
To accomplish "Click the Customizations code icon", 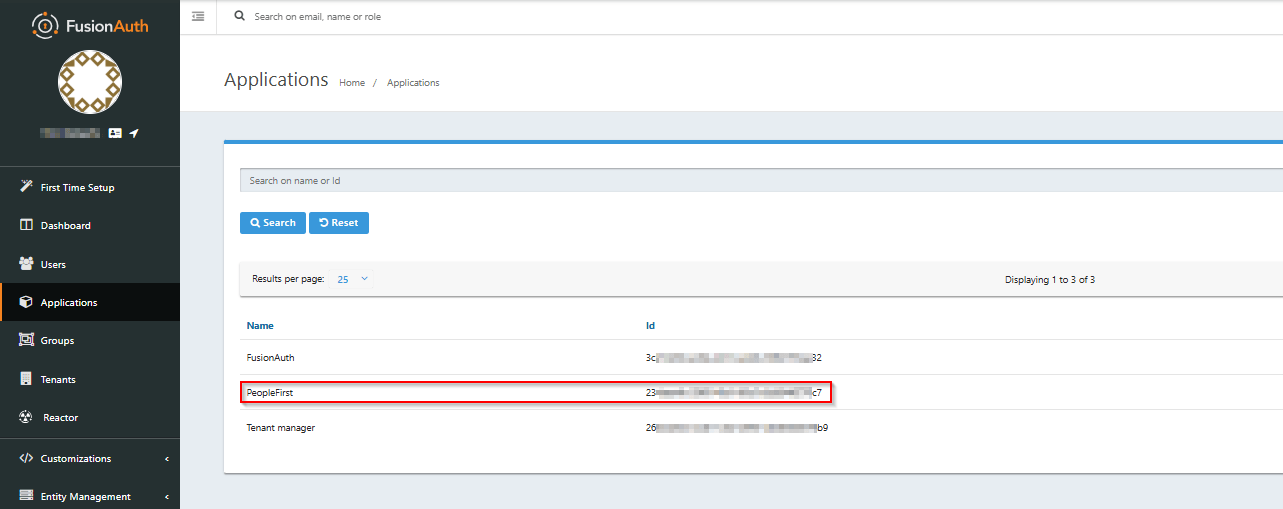I will [26, 458].
